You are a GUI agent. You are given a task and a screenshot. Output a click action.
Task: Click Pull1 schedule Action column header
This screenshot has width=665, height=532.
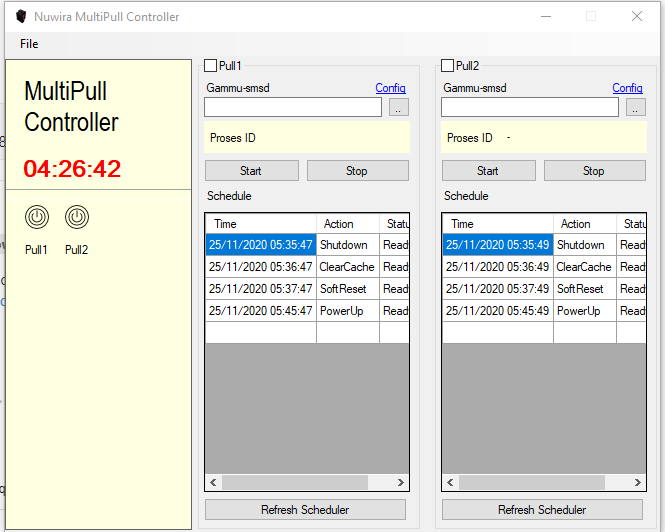point(348,224)
